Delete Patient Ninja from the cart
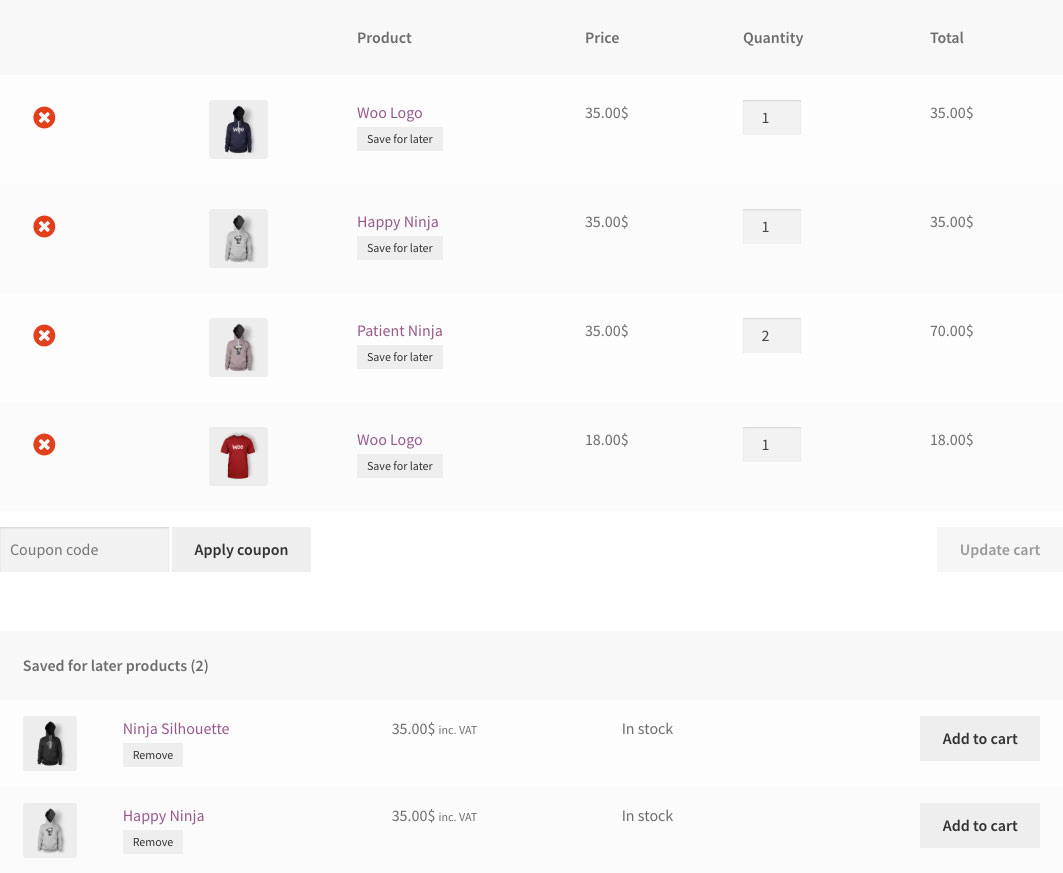This screenshot has height=873, width=1063. tap(44, 336)
